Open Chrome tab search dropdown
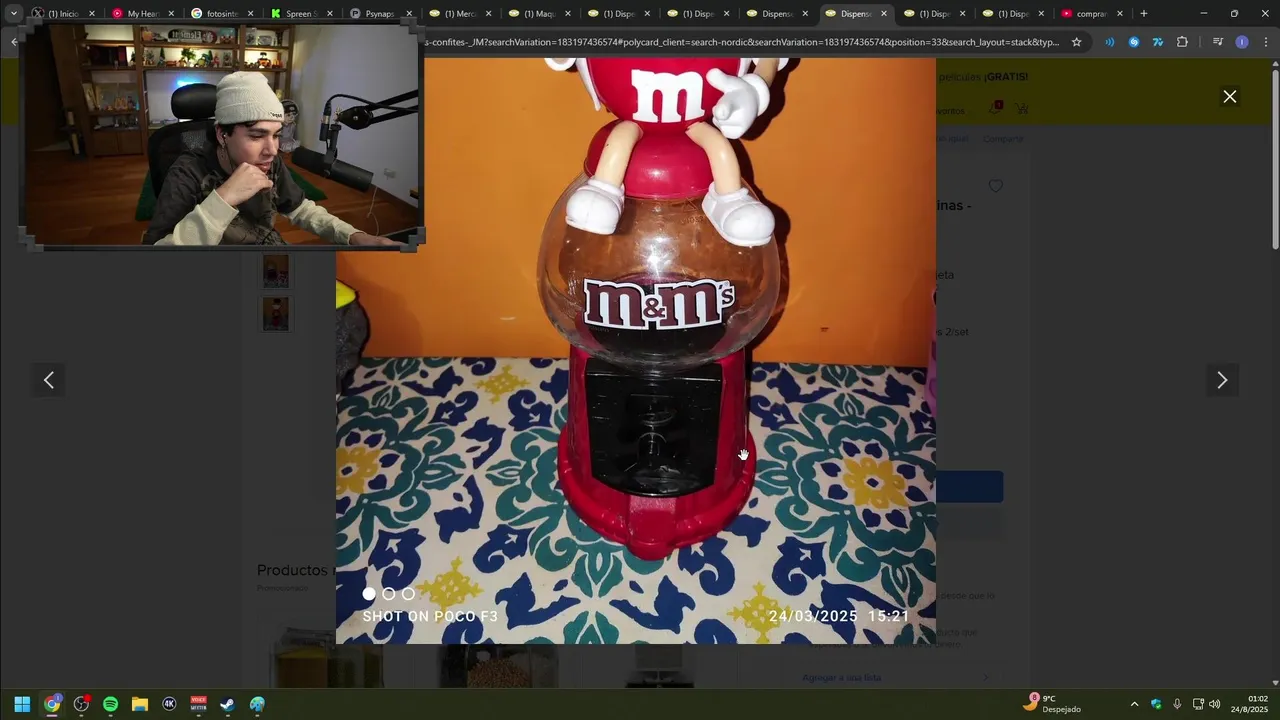Viewport: 1280px width, 720px height. pyautogui.click(x=14, y=14)
